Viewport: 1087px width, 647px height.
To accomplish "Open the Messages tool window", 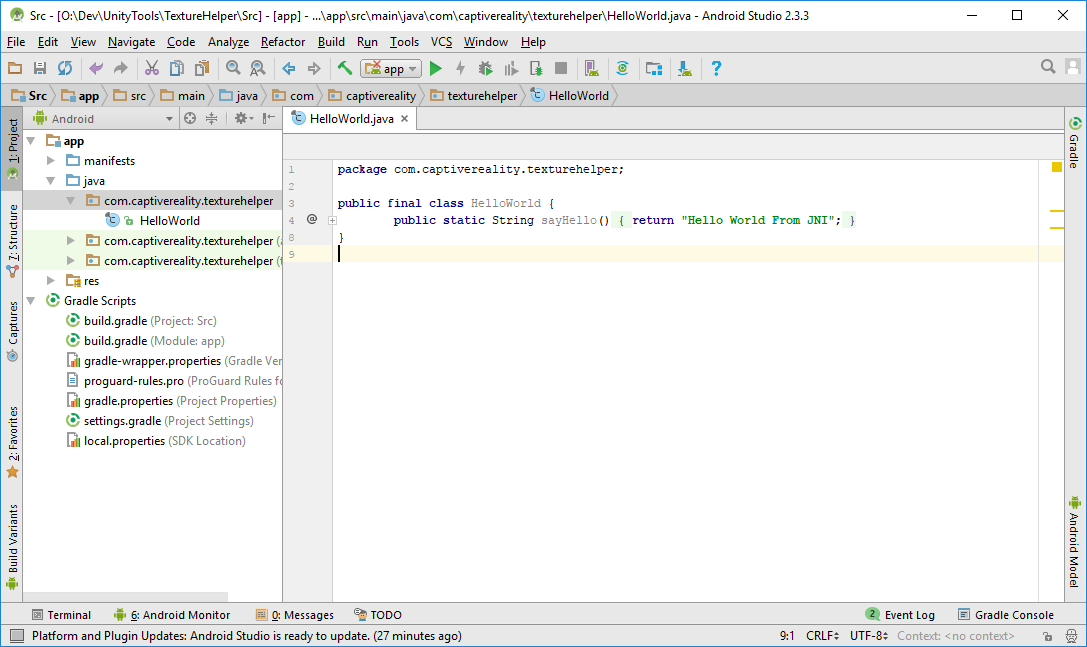I will point(295,615).
